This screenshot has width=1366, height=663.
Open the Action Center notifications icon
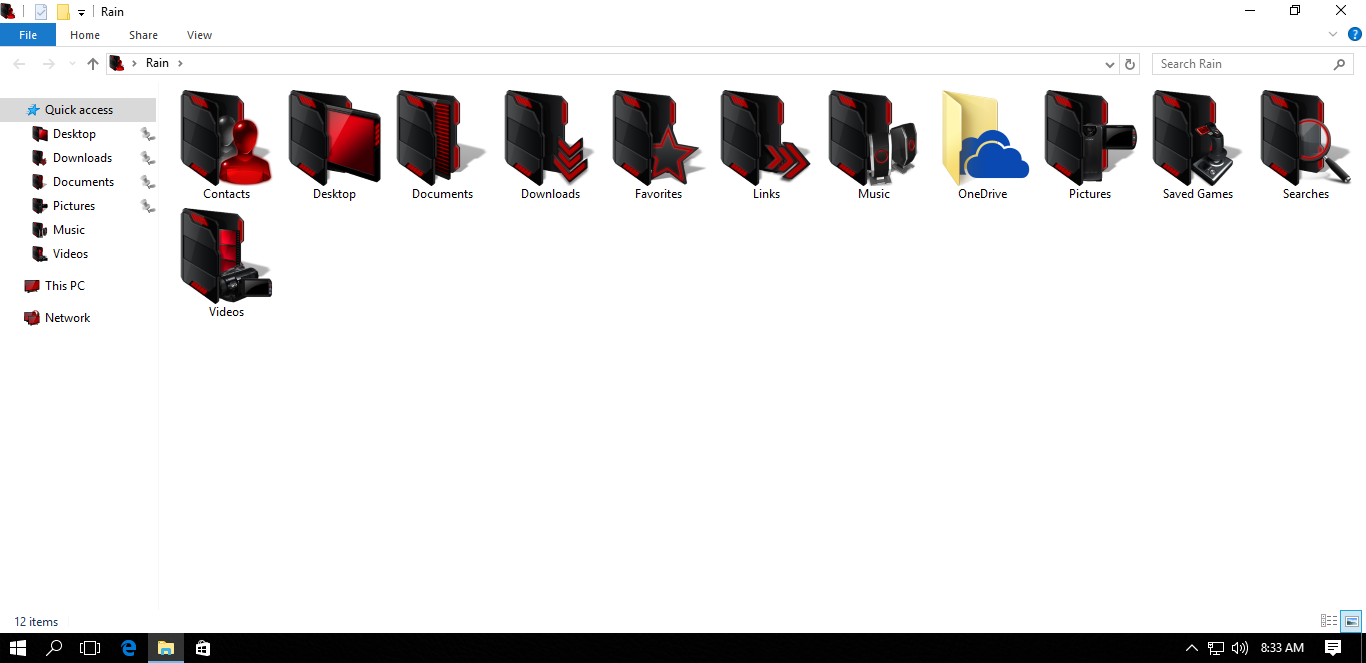pyautogui.click(x=1333, y=648)
